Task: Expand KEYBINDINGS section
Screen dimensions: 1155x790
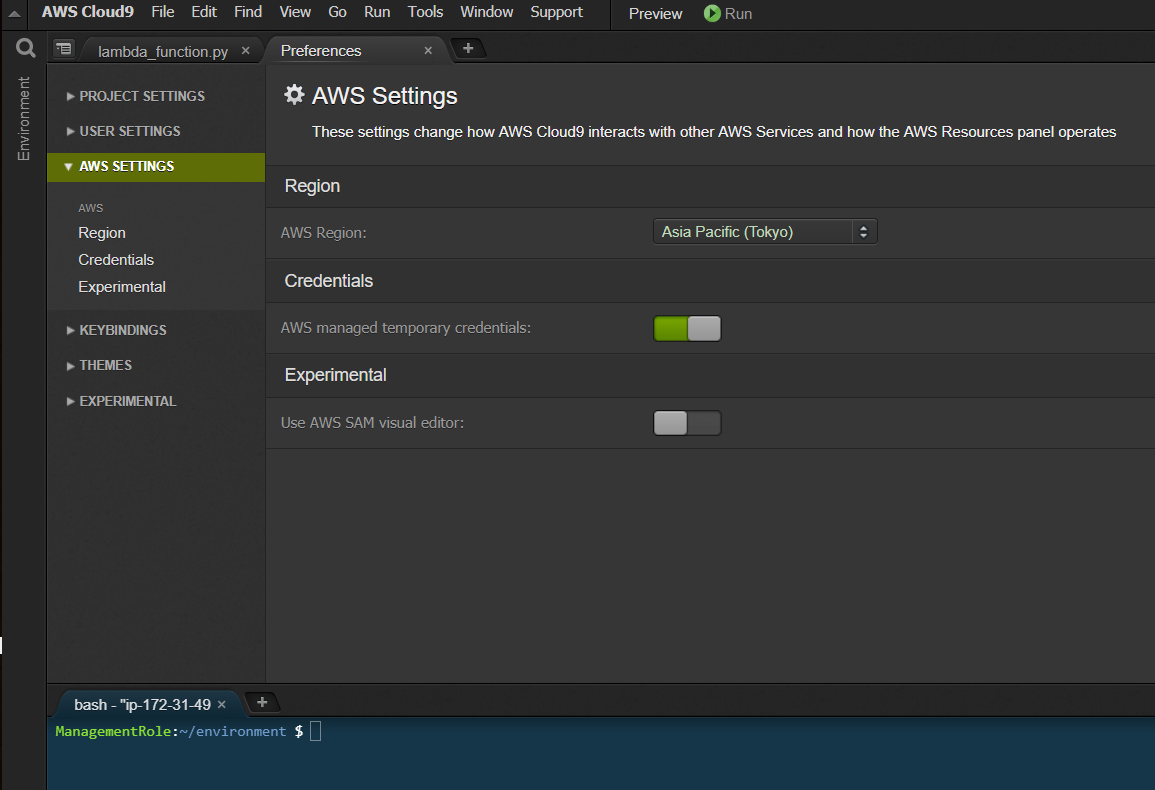Action: 116,330
